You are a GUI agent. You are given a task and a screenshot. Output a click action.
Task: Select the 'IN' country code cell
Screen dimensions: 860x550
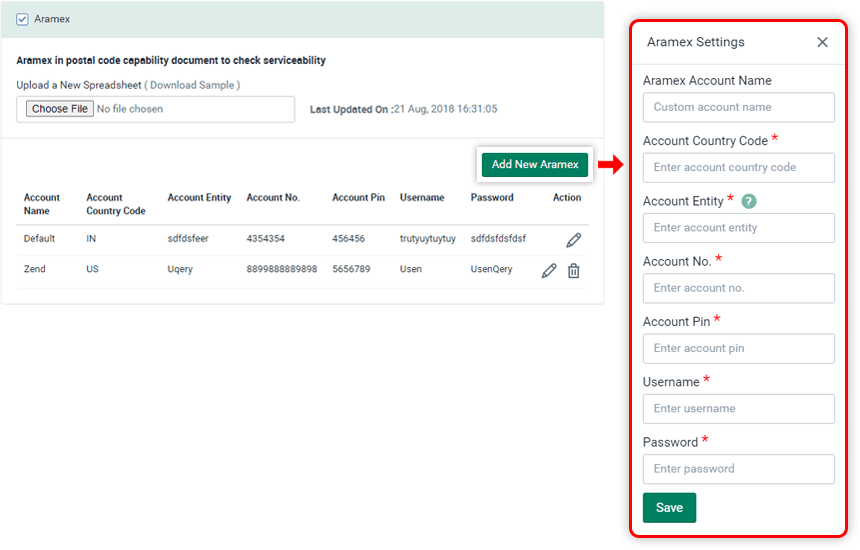[91, 239]
